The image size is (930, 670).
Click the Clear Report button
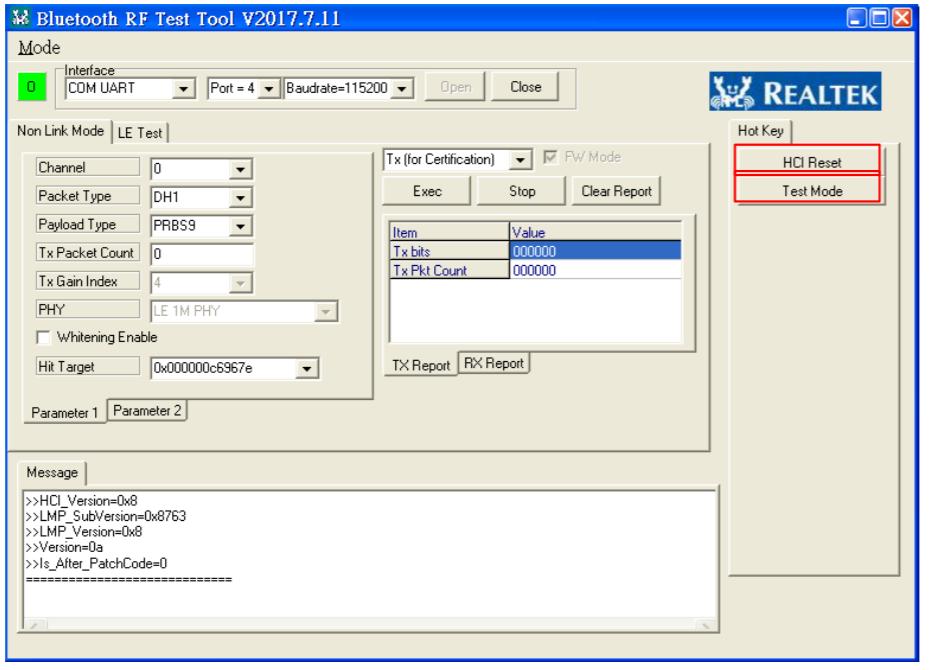tap(616, 192)
